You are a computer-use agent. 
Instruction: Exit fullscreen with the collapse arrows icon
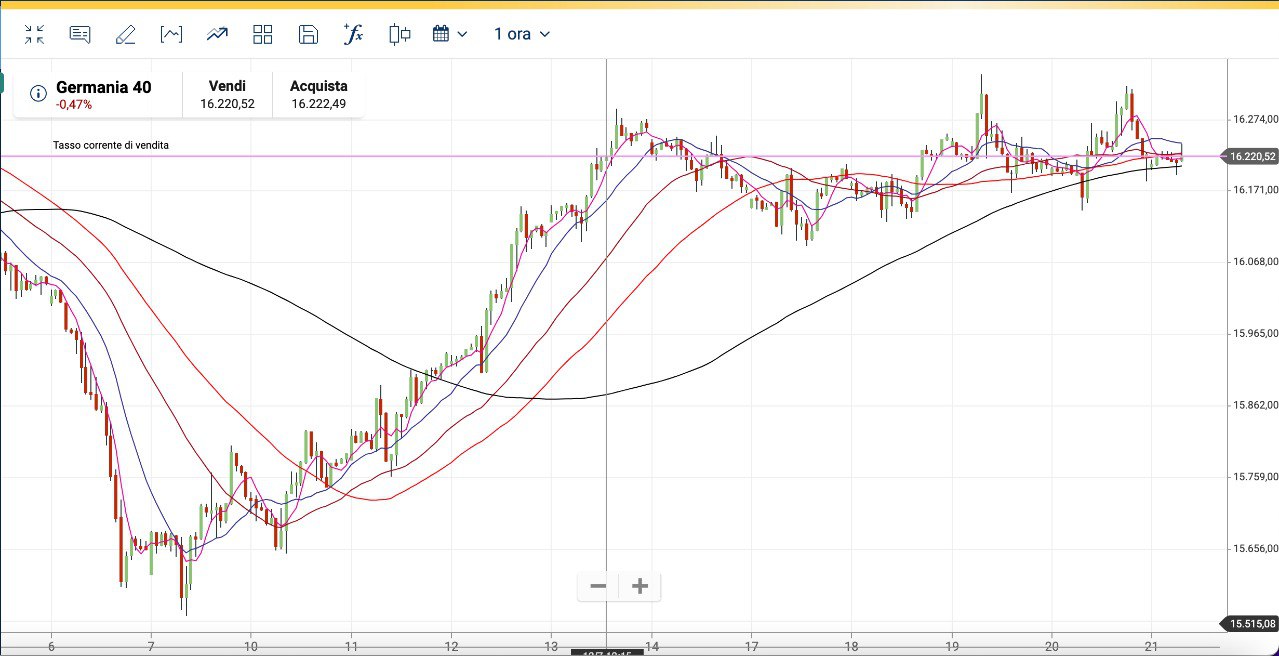[35, 34]
